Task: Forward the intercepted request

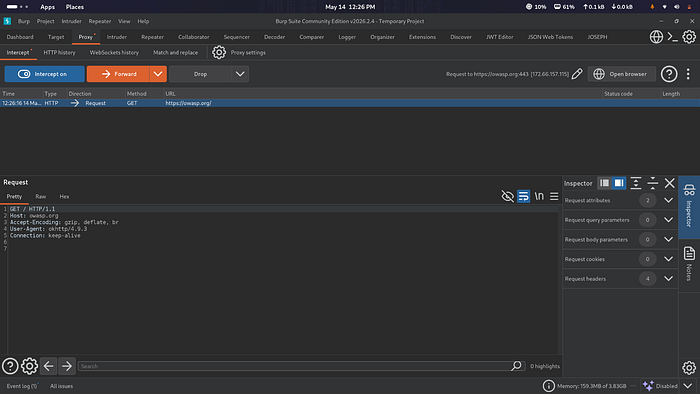Action: [x=118, y=74]
